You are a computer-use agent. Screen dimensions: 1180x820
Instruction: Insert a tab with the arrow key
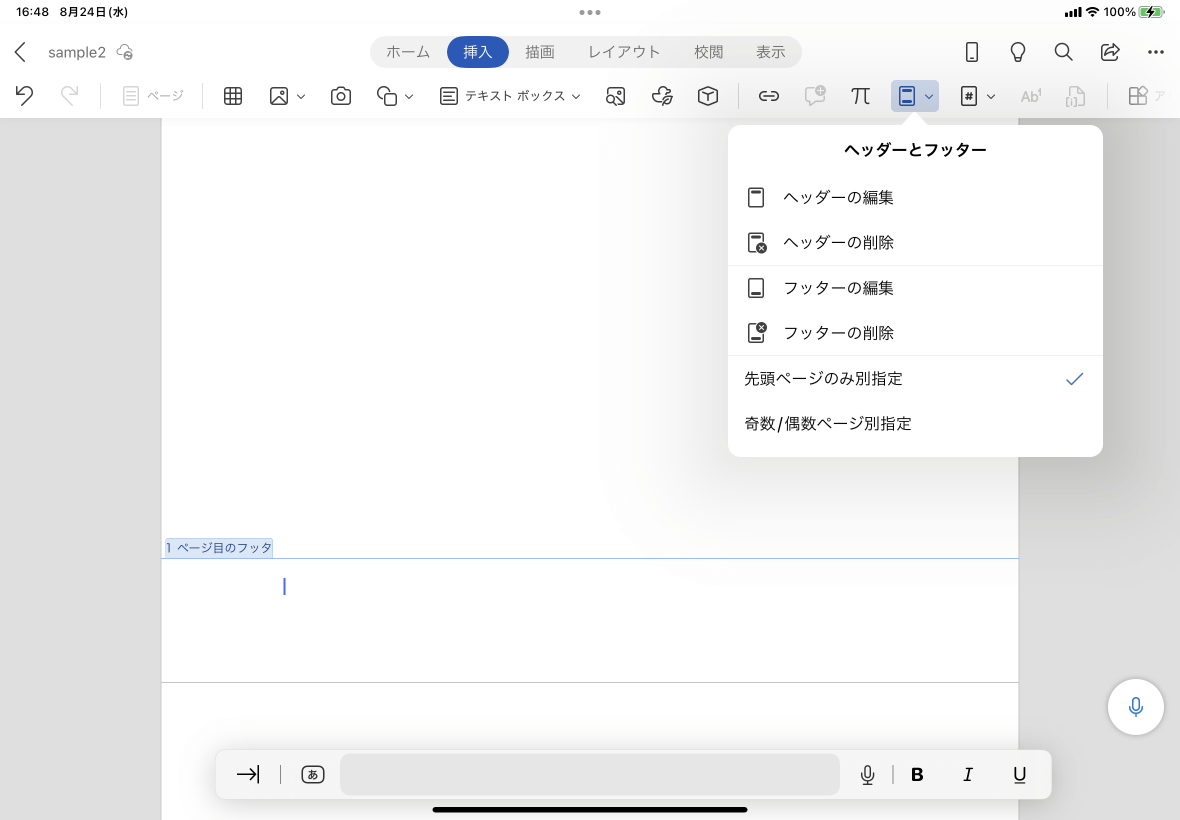pyautogui.click(x=248, y=774)
